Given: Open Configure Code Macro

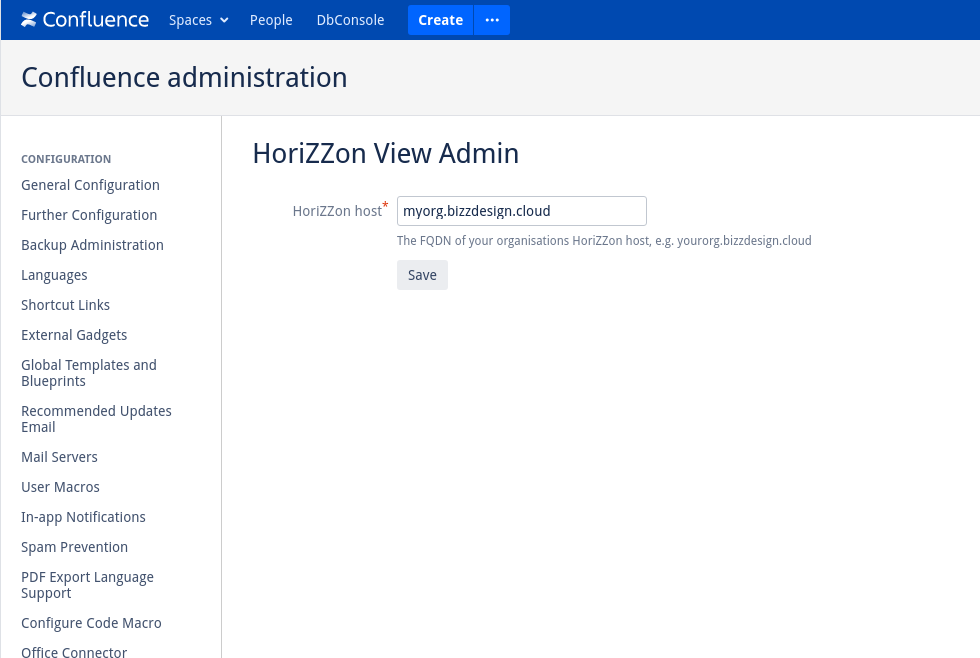Looking at the screenshot, I should click(91, 623).
